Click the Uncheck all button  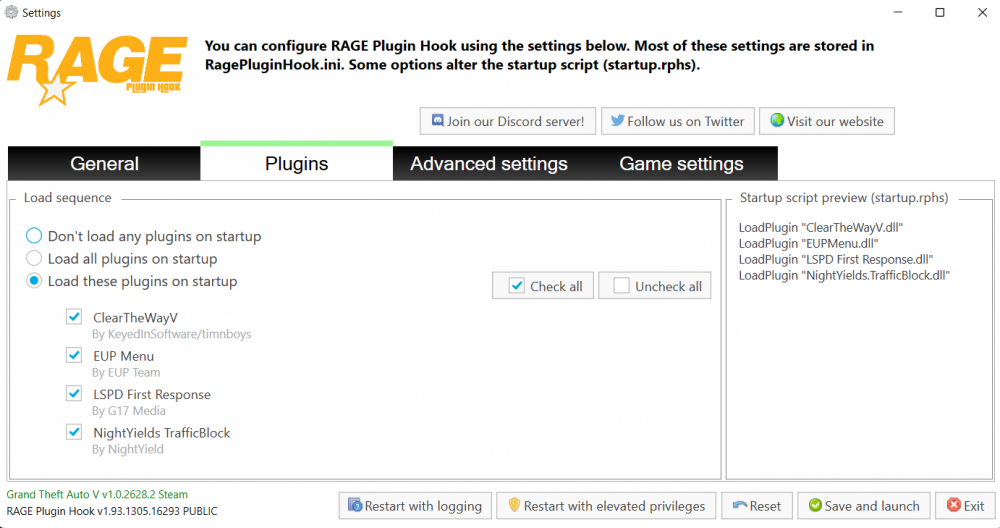(654, 286)
